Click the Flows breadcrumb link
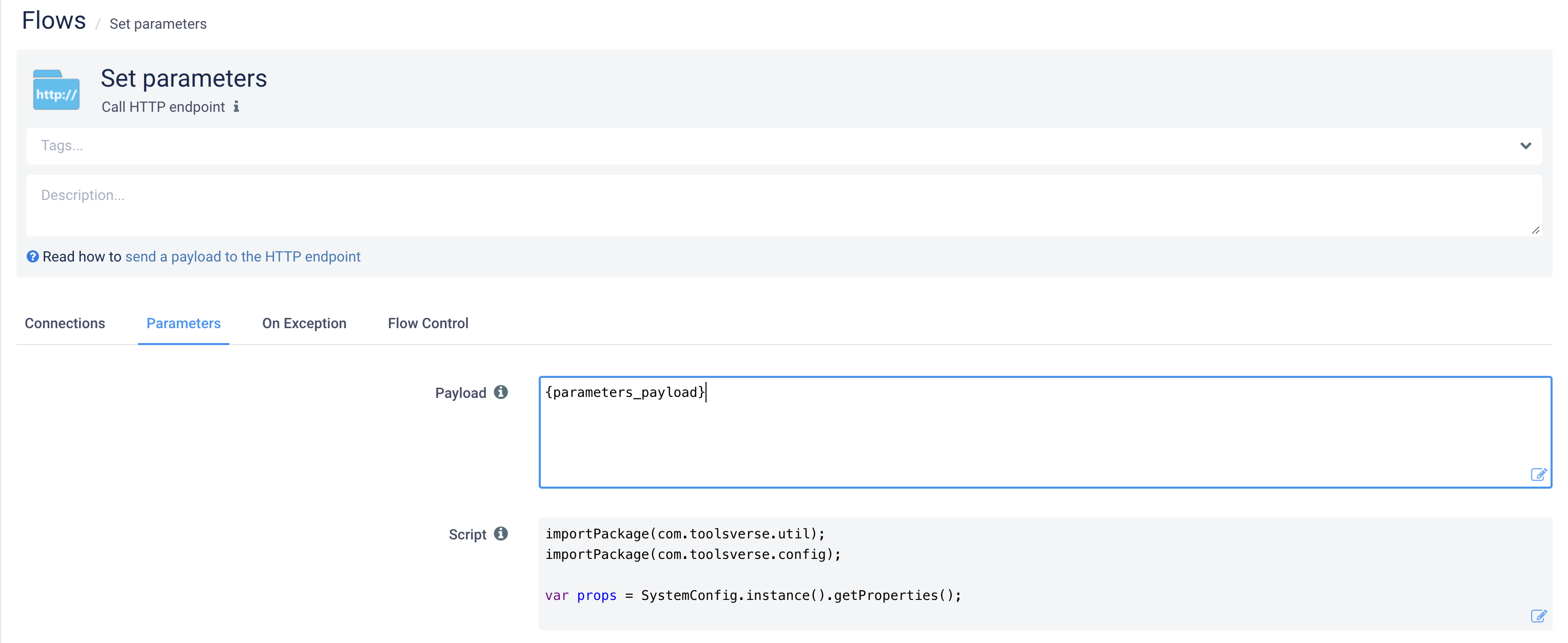The width and height of the screenshot is (1568, 643). coord(53,22)
